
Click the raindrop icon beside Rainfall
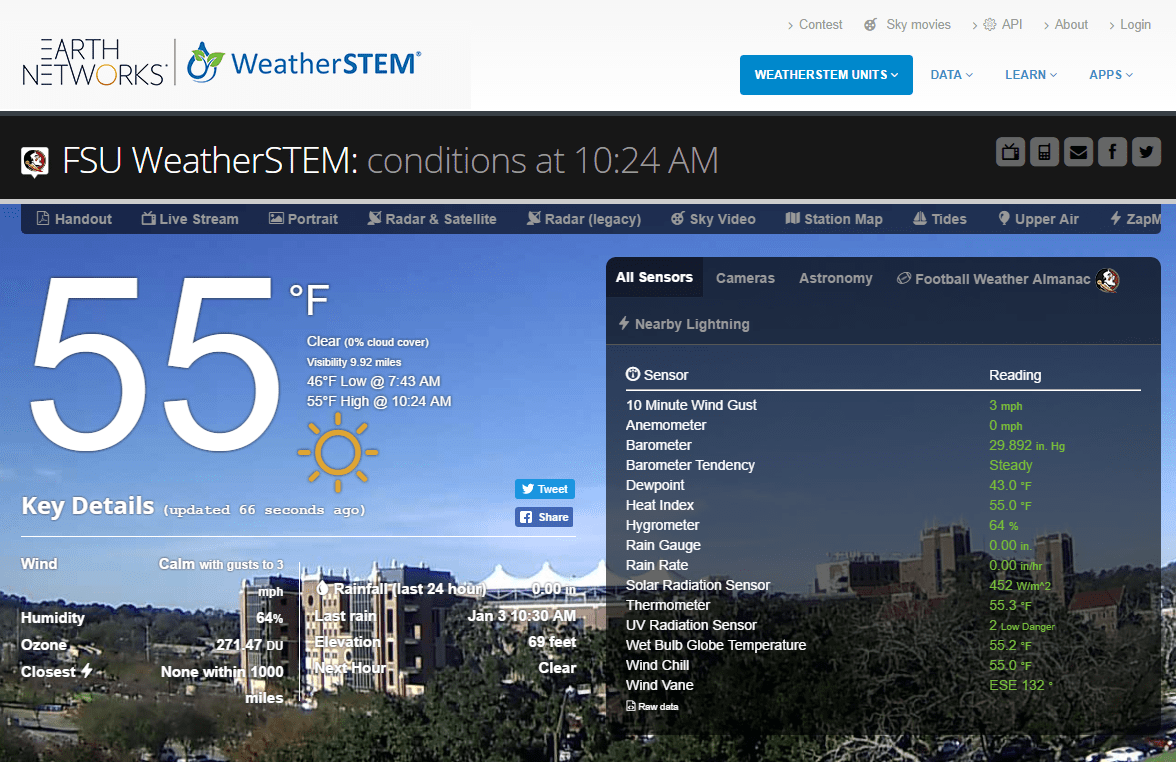pos(322,589)
